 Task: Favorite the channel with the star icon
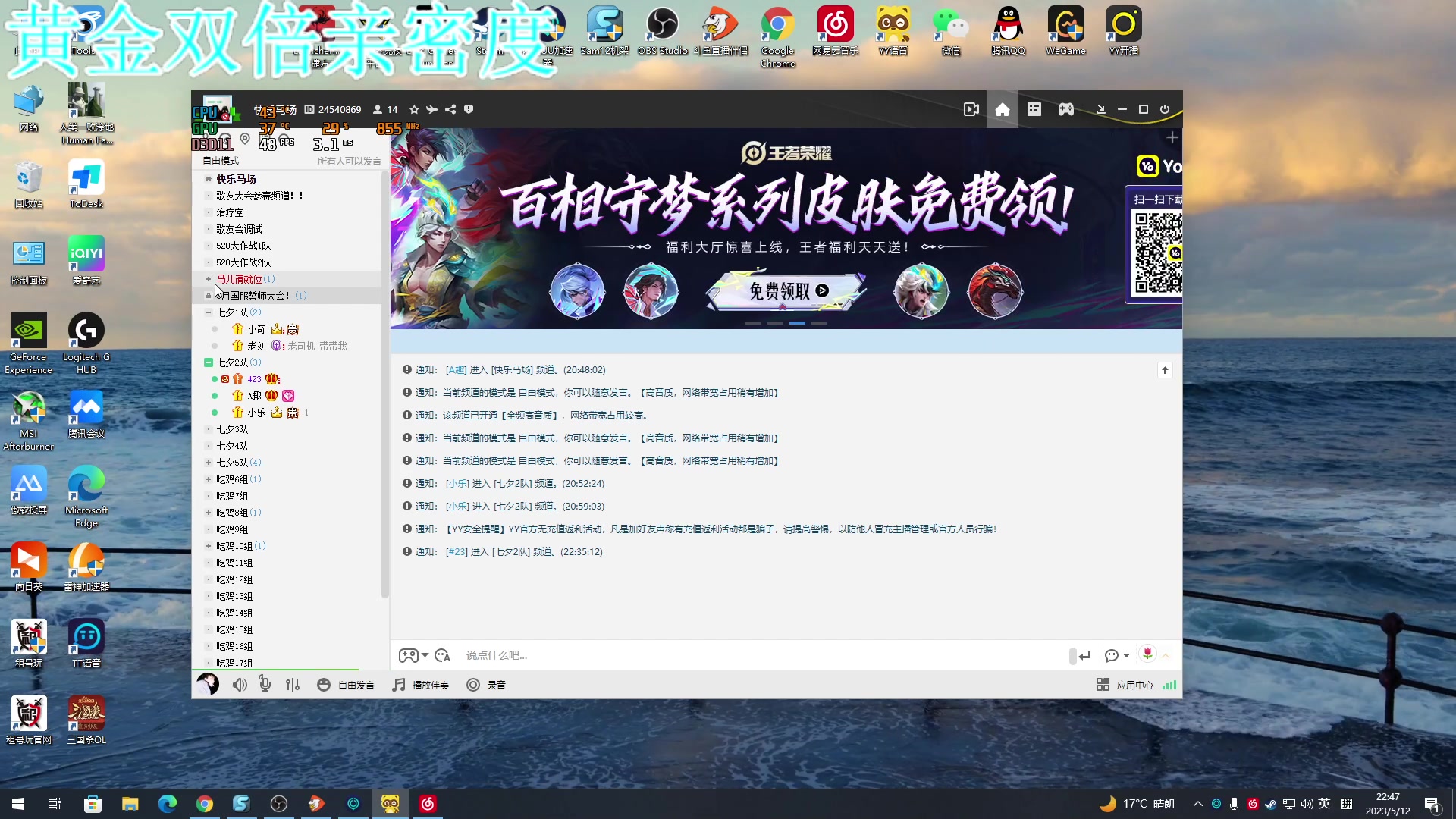pos(414,109)
